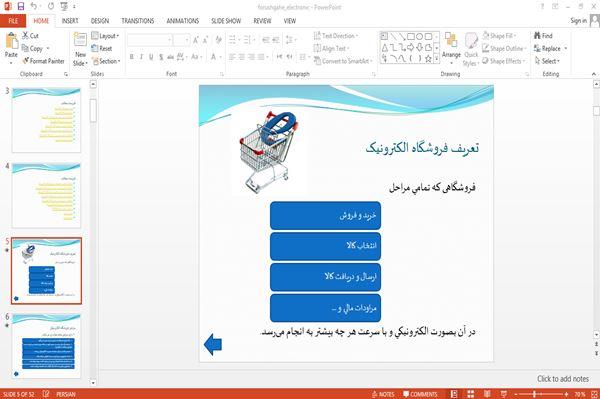Open the font size combo box

point(181,40)
